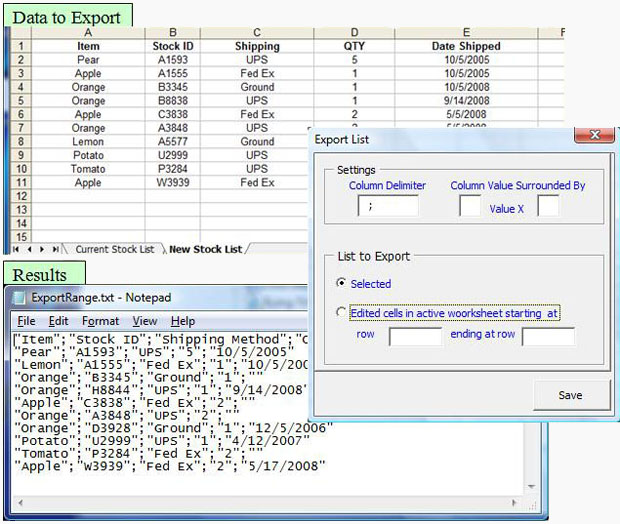This screenshot has height=524, width=620.
Task: Select column C header in spreadsheet
Action: click(257, 33)
